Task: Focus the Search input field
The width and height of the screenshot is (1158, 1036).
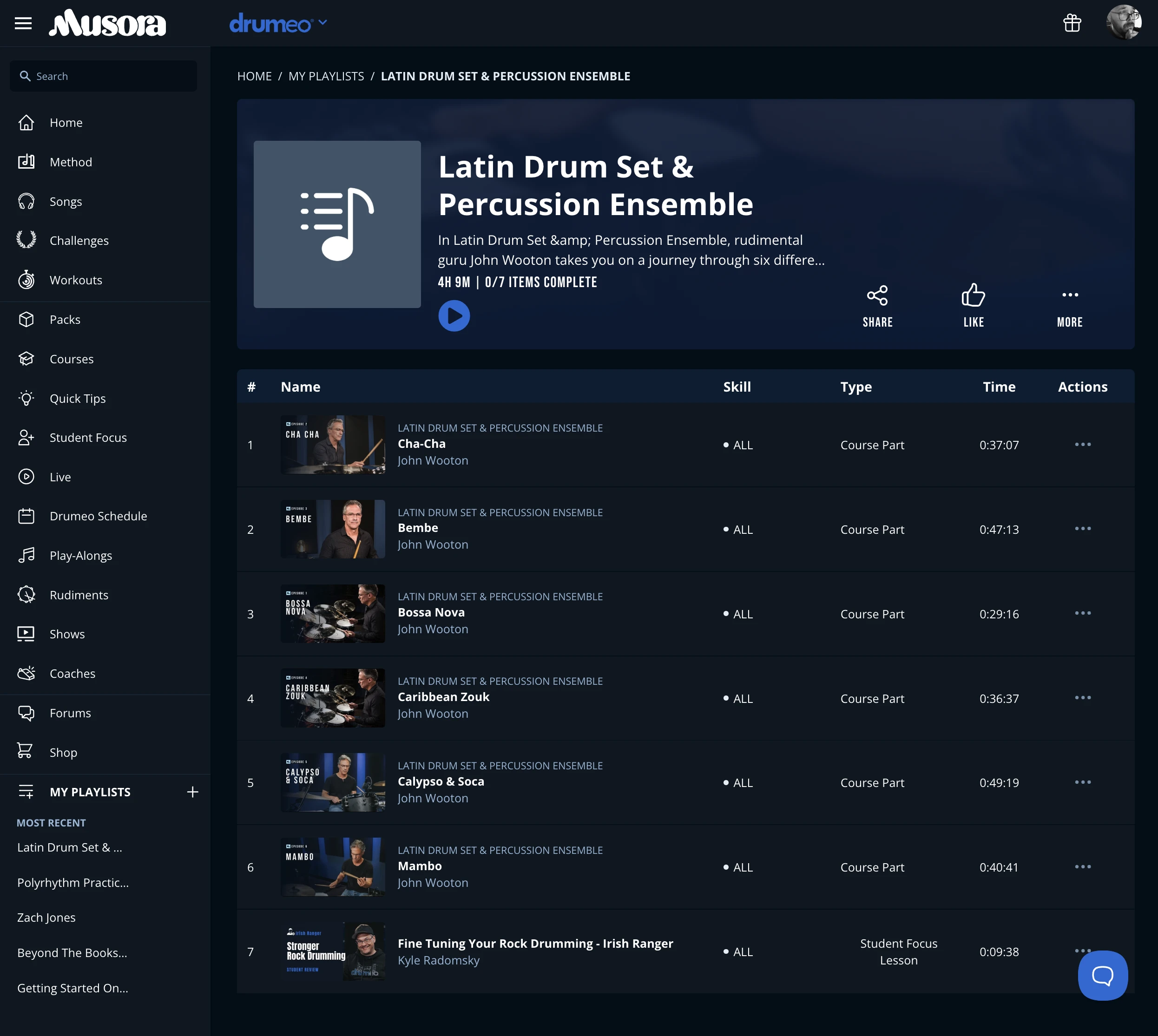Action: 104,76
